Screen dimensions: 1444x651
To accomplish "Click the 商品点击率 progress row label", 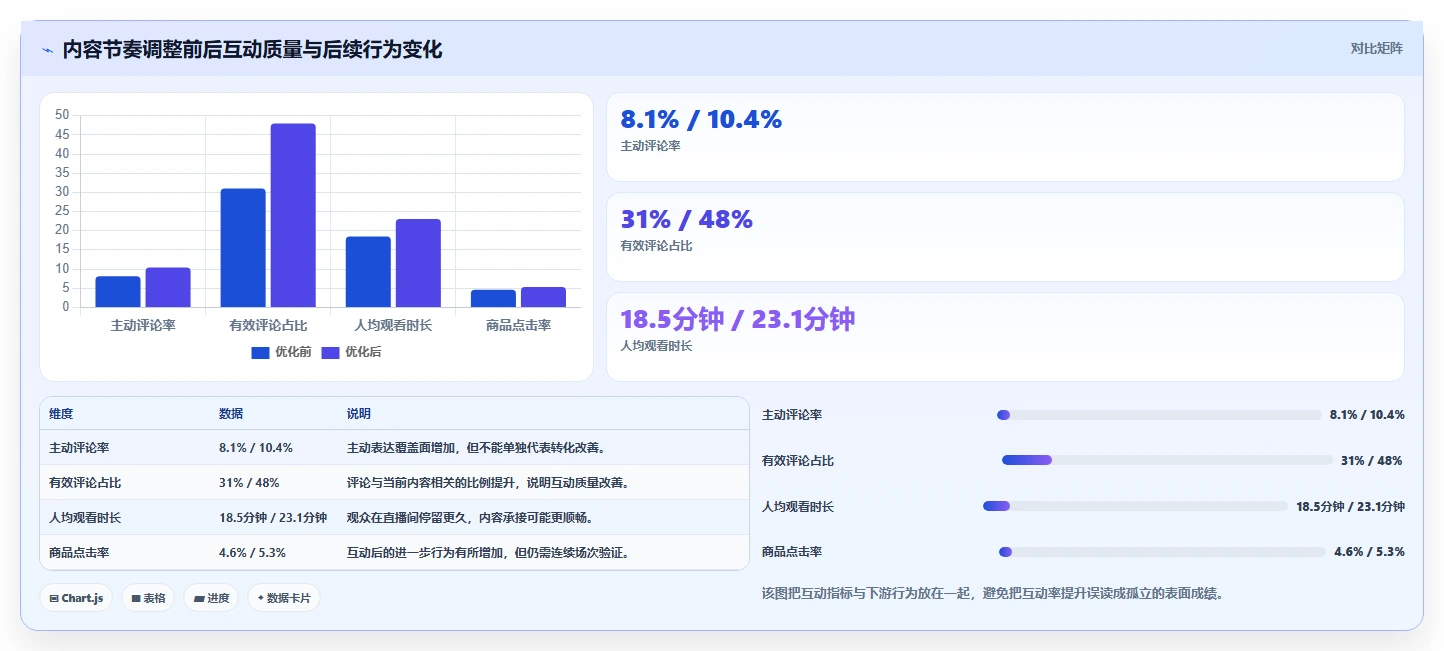I will [792, 552].
